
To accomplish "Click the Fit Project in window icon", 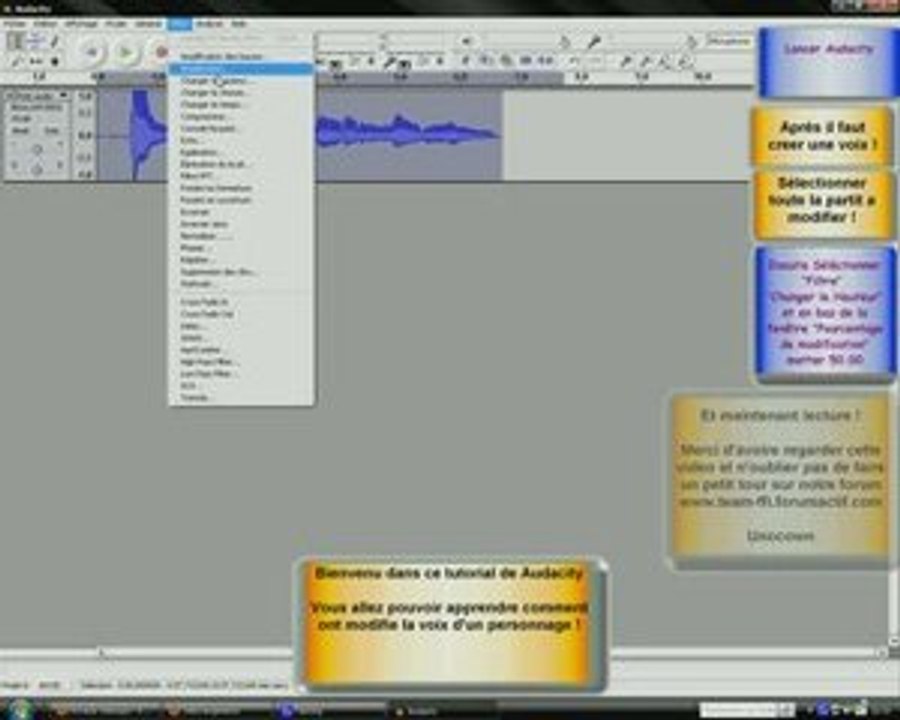I will point(684,61).
